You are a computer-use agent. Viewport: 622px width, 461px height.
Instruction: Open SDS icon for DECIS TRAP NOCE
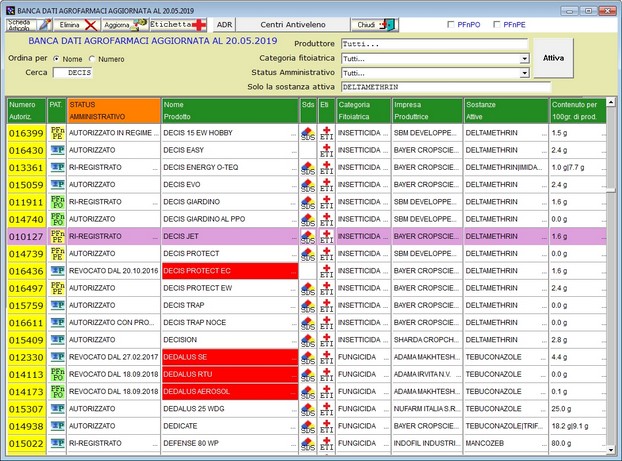(x=308, y=323)
